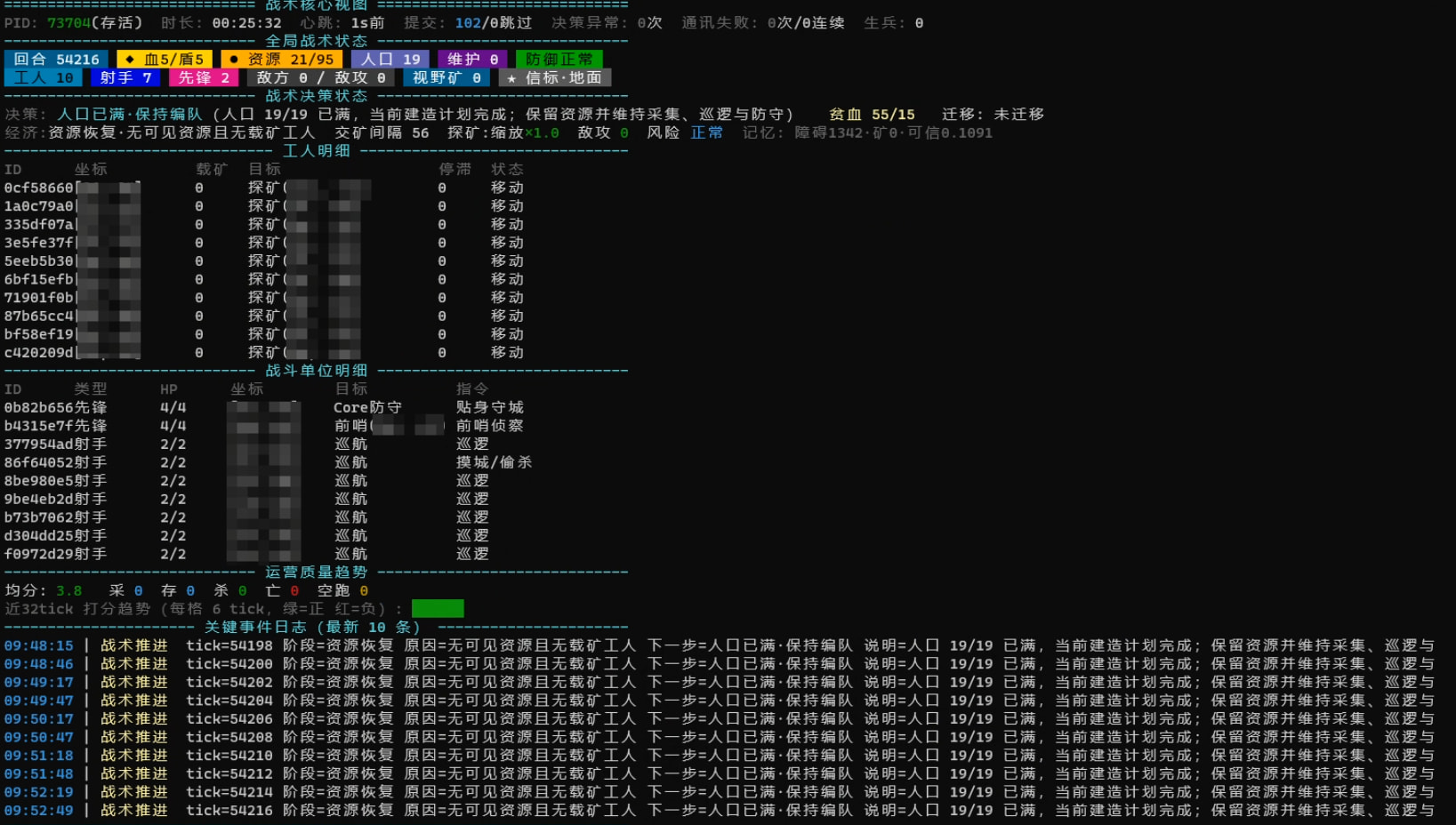The width and height of the screenshot is (1456, 825).
Task: Click the 维护 0 purple badge
Action: [x=472, y=60]
